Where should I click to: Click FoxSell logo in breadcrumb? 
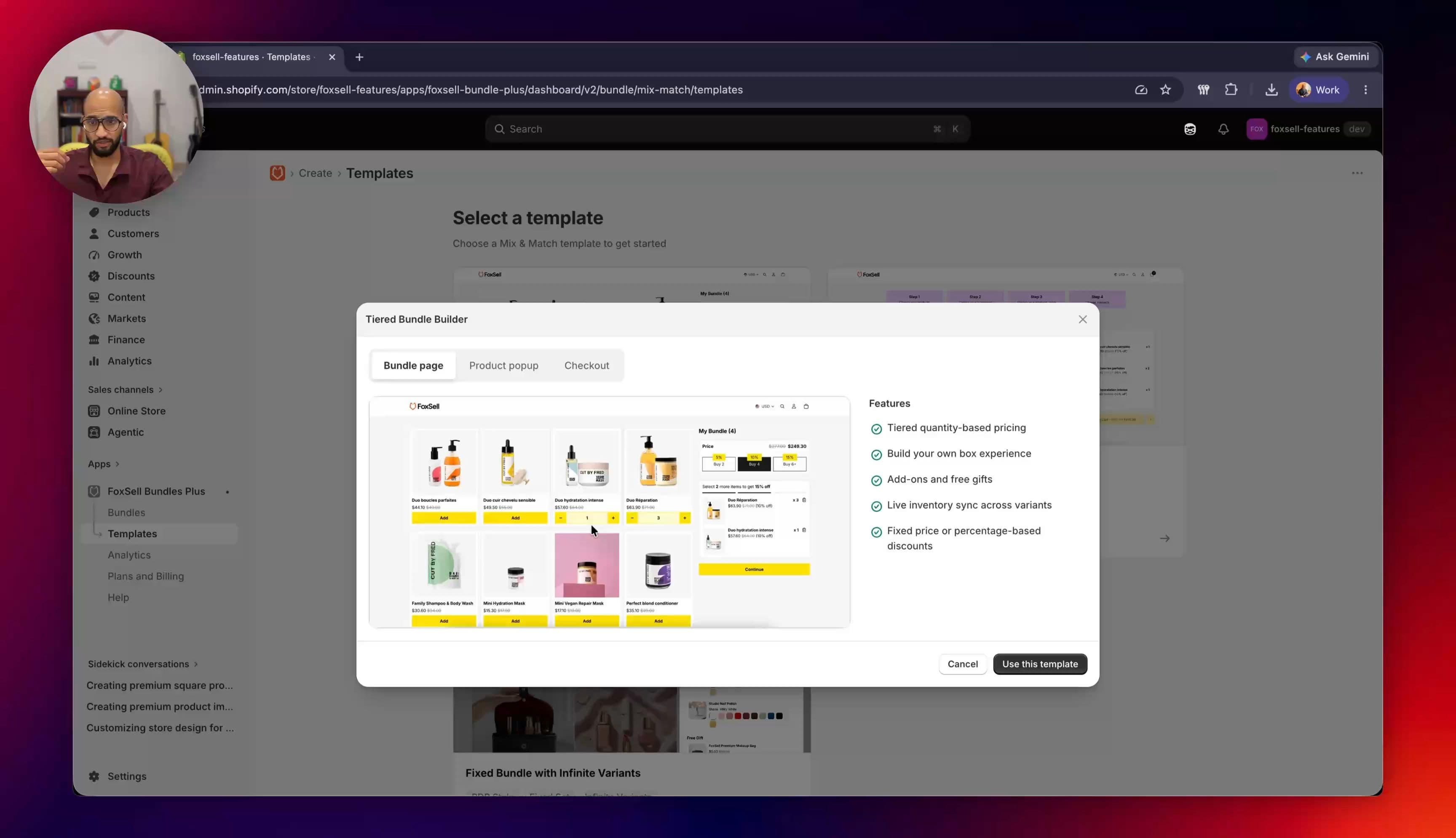pyautogui.click(x=277, y=173)
